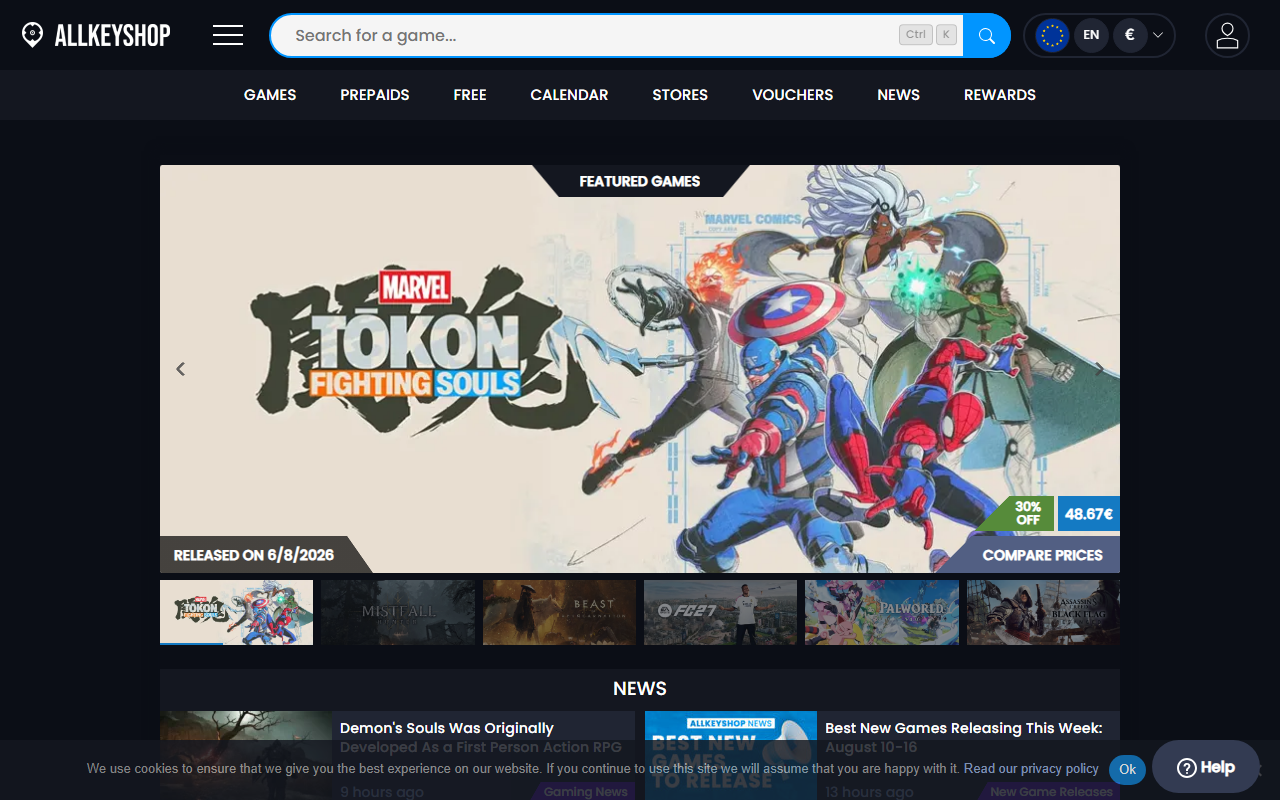Open the Prepaids menu
Screen dimensions: 1280x800
click(x=375, y=95)
